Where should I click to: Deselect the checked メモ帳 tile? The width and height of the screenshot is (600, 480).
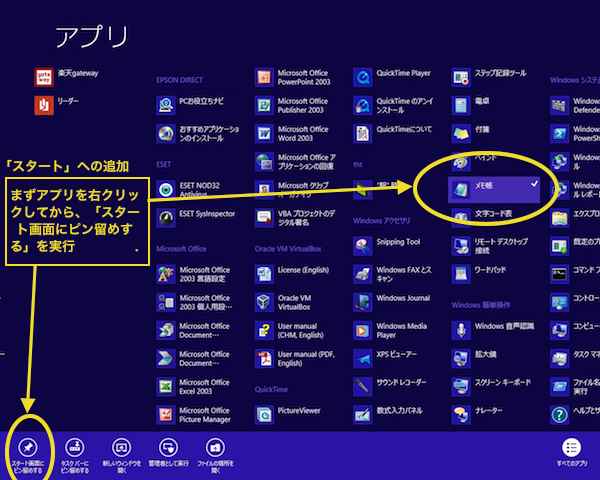click(x=494, y=190)
